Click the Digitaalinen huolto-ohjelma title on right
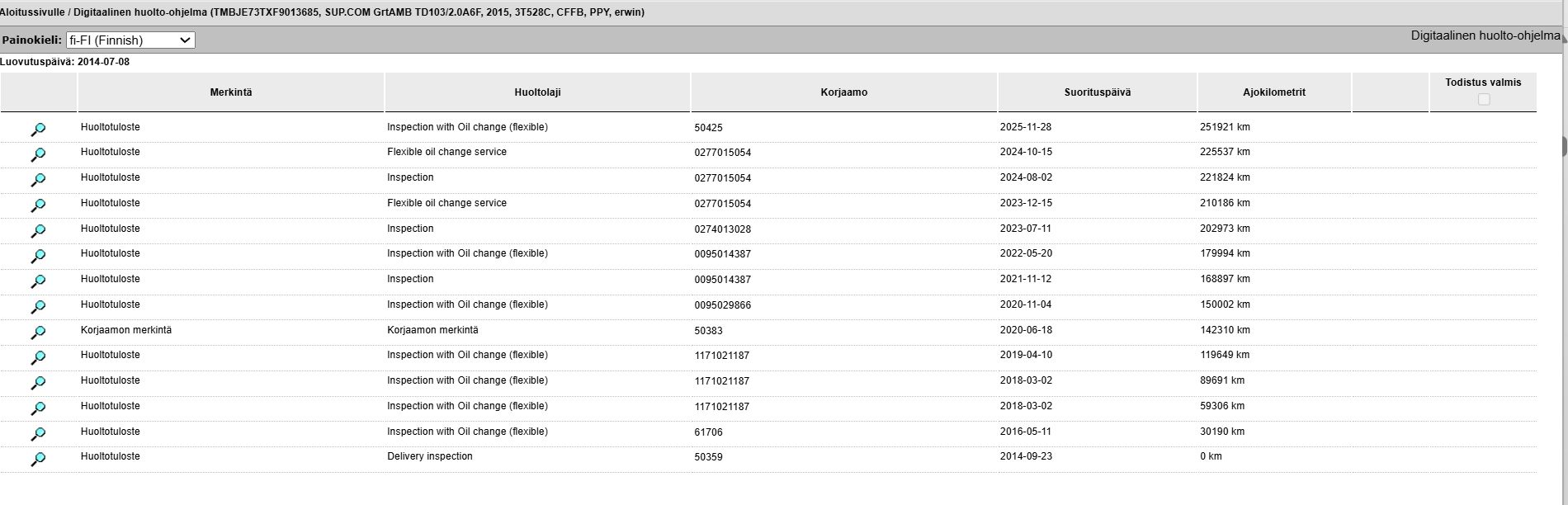1568x505 pixels. tap(1485, 36)
